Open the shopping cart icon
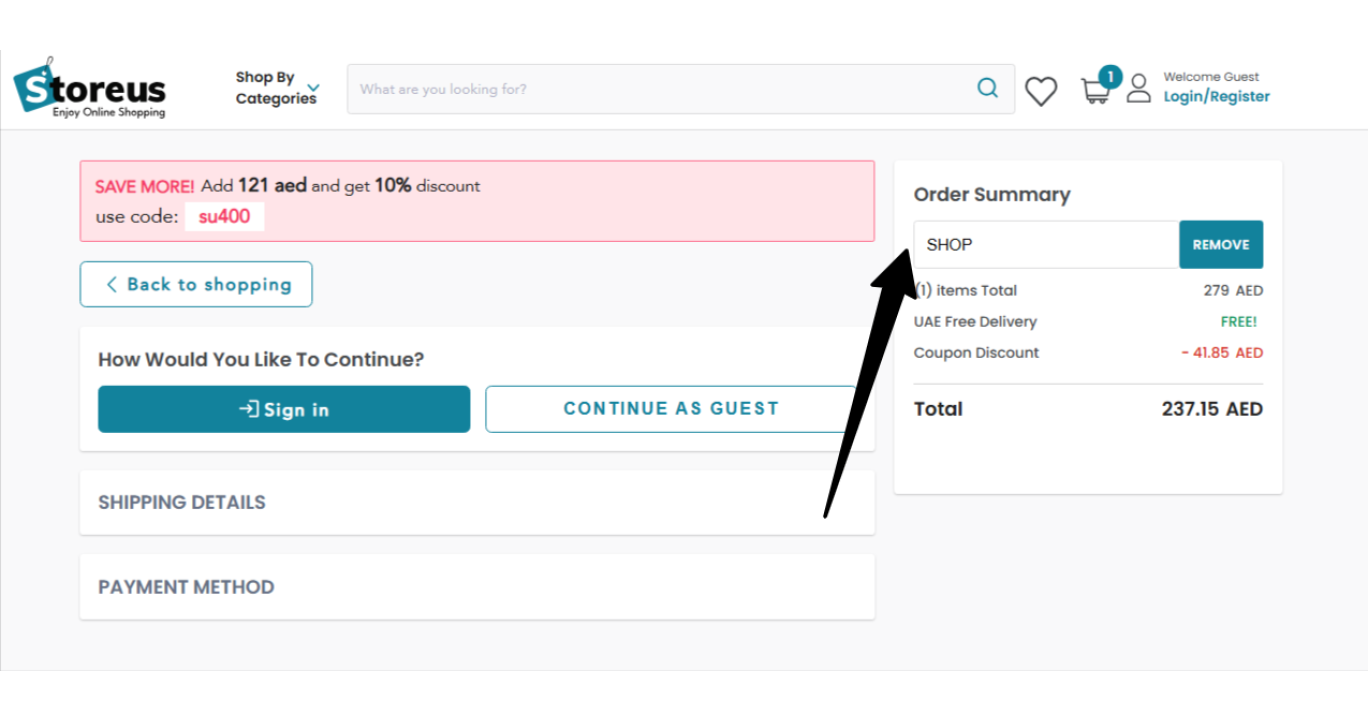The image size is (1368, 720). pyautogui.click(x=1095, y=92)
